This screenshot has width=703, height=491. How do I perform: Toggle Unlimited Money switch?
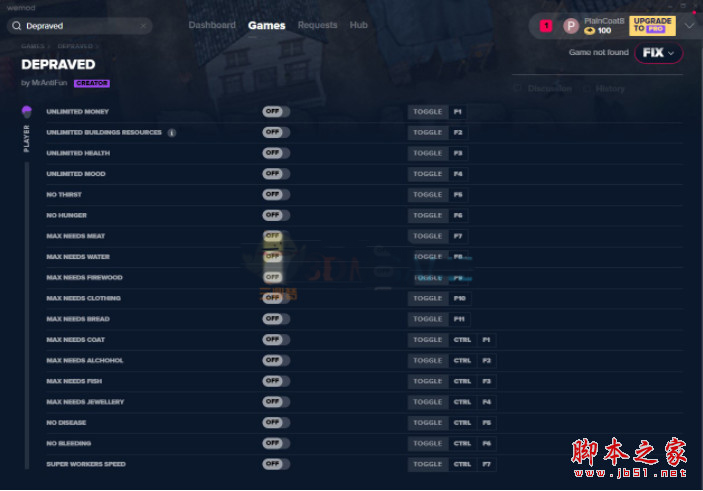(x=276, y=111)
